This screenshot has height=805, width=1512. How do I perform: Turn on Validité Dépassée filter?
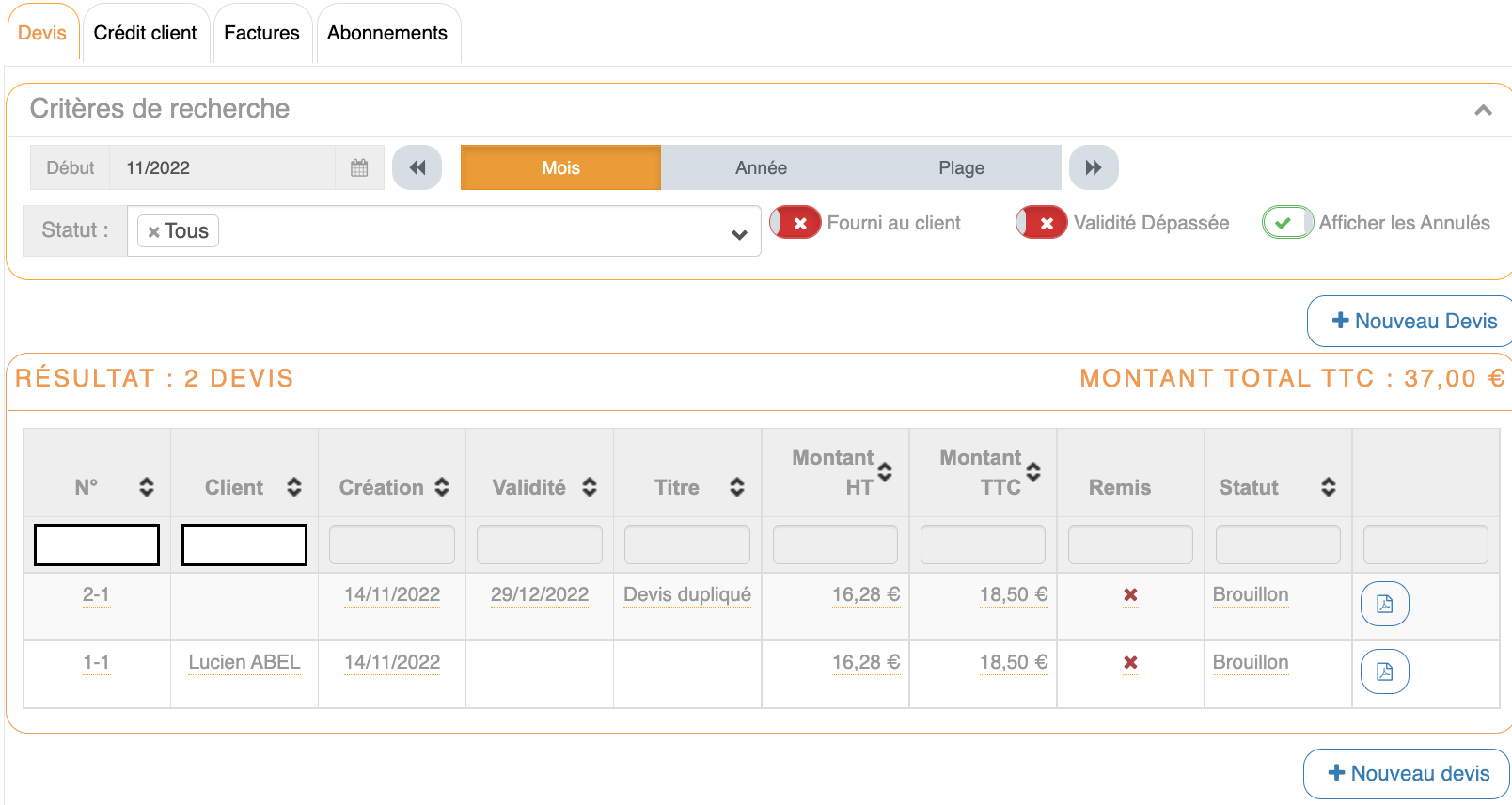[1042, 223]
